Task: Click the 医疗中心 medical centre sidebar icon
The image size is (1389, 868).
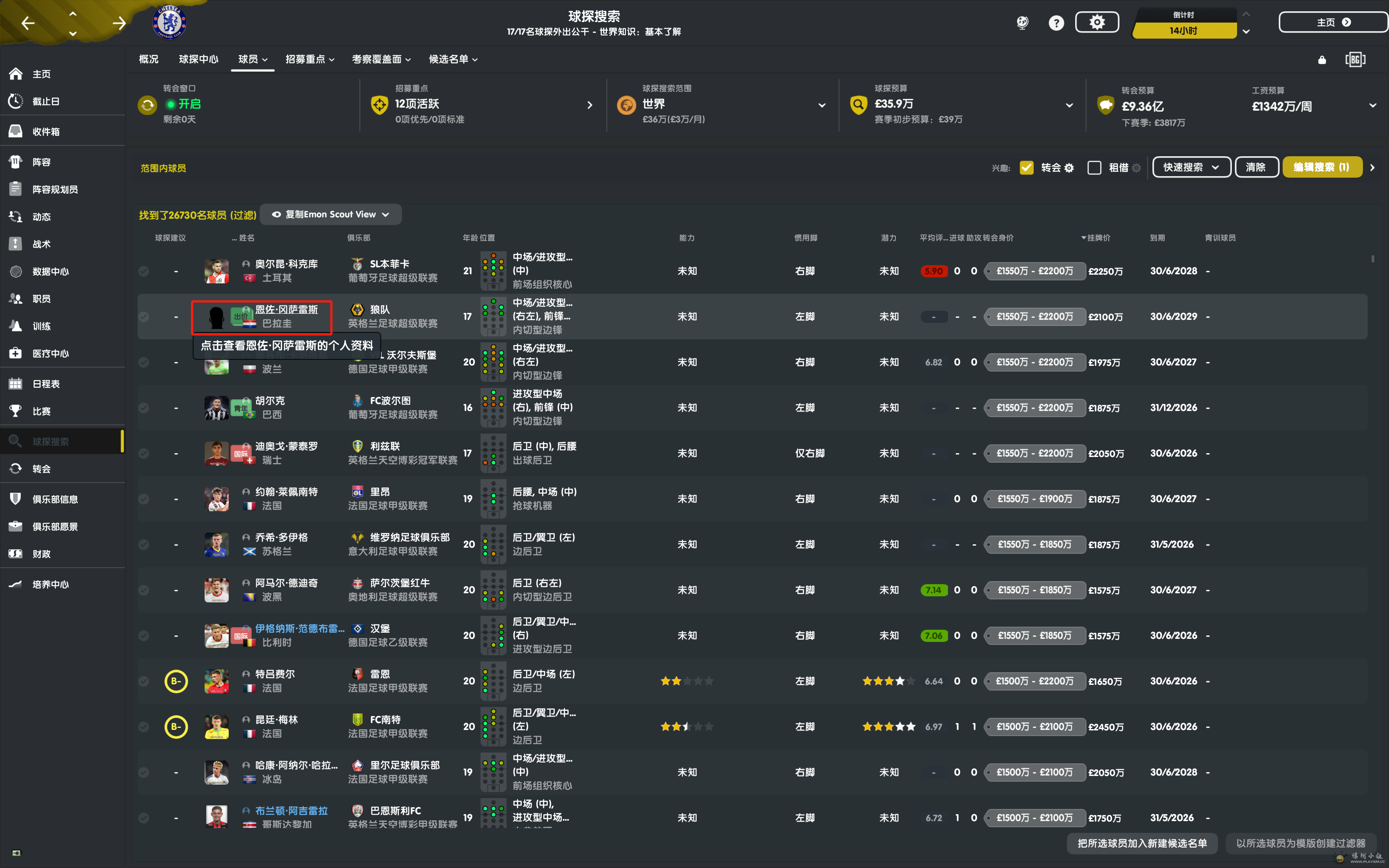Action: click(x=16, y=353)
